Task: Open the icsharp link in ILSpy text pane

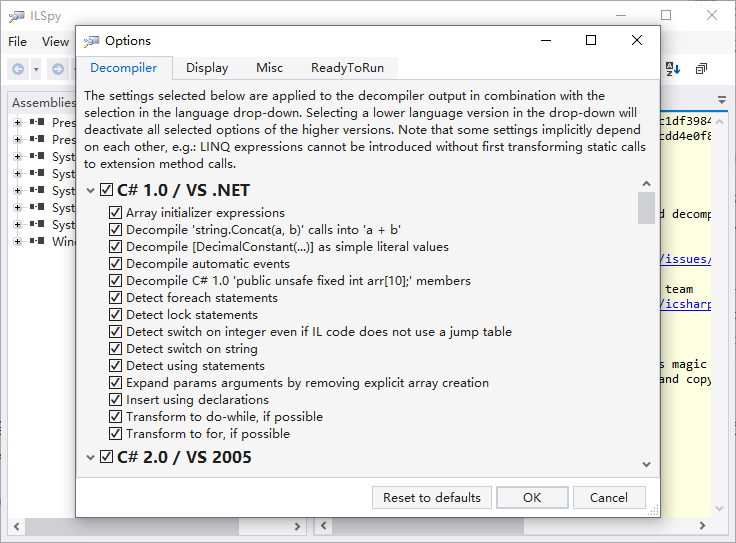Action: 685,304
